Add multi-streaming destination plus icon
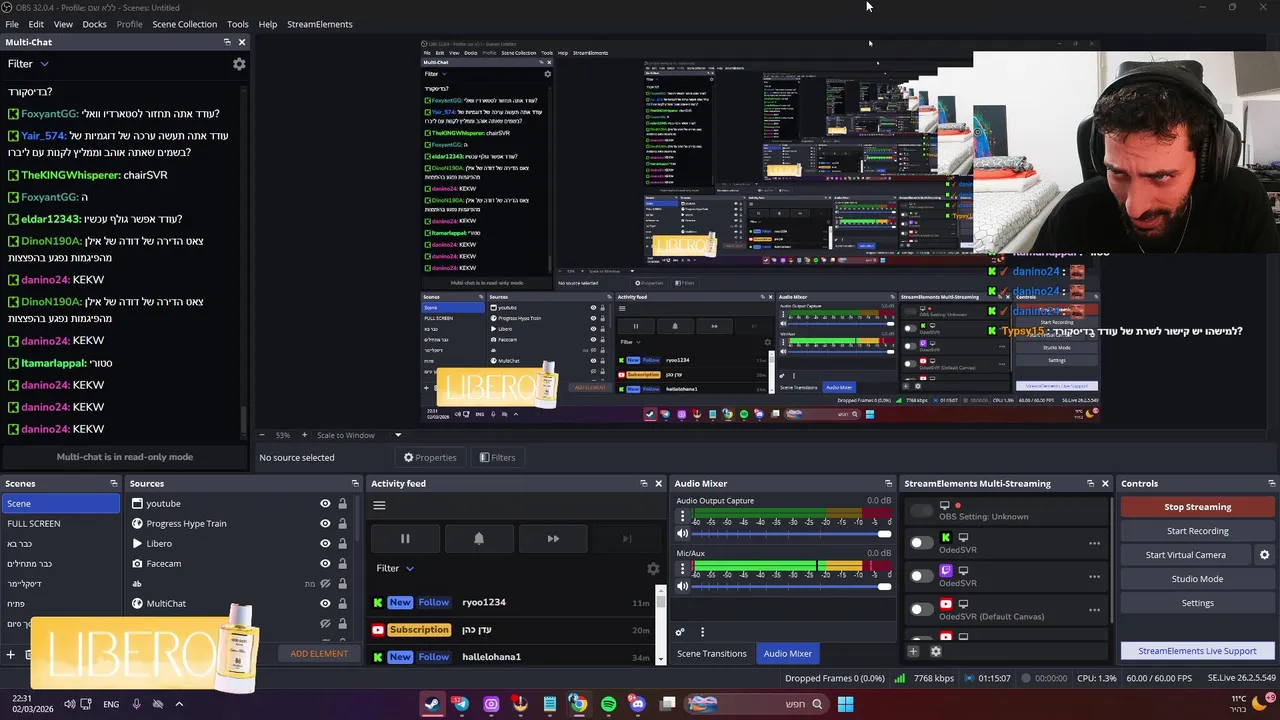The width and height of the screenshot is (1280, 720). click(x=913, y=652)
